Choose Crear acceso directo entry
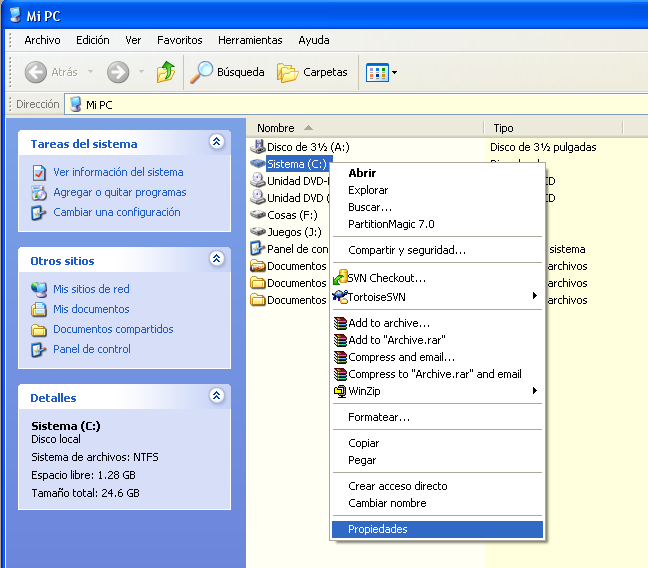648x568 pixels. pos(437,486)
